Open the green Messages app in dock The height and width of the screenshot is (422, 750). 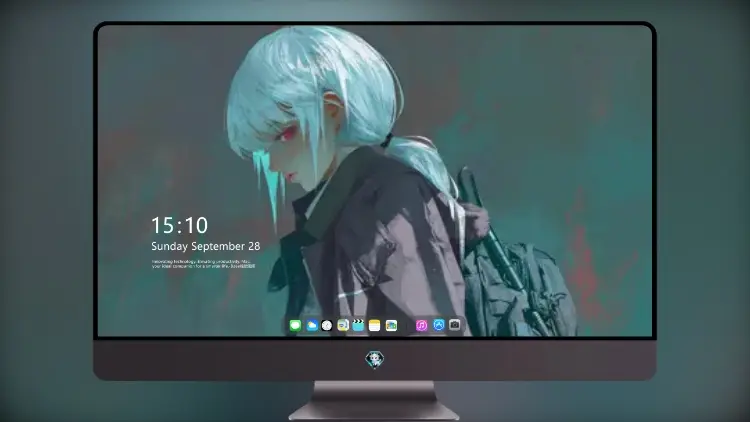click(x=295, y=326)
